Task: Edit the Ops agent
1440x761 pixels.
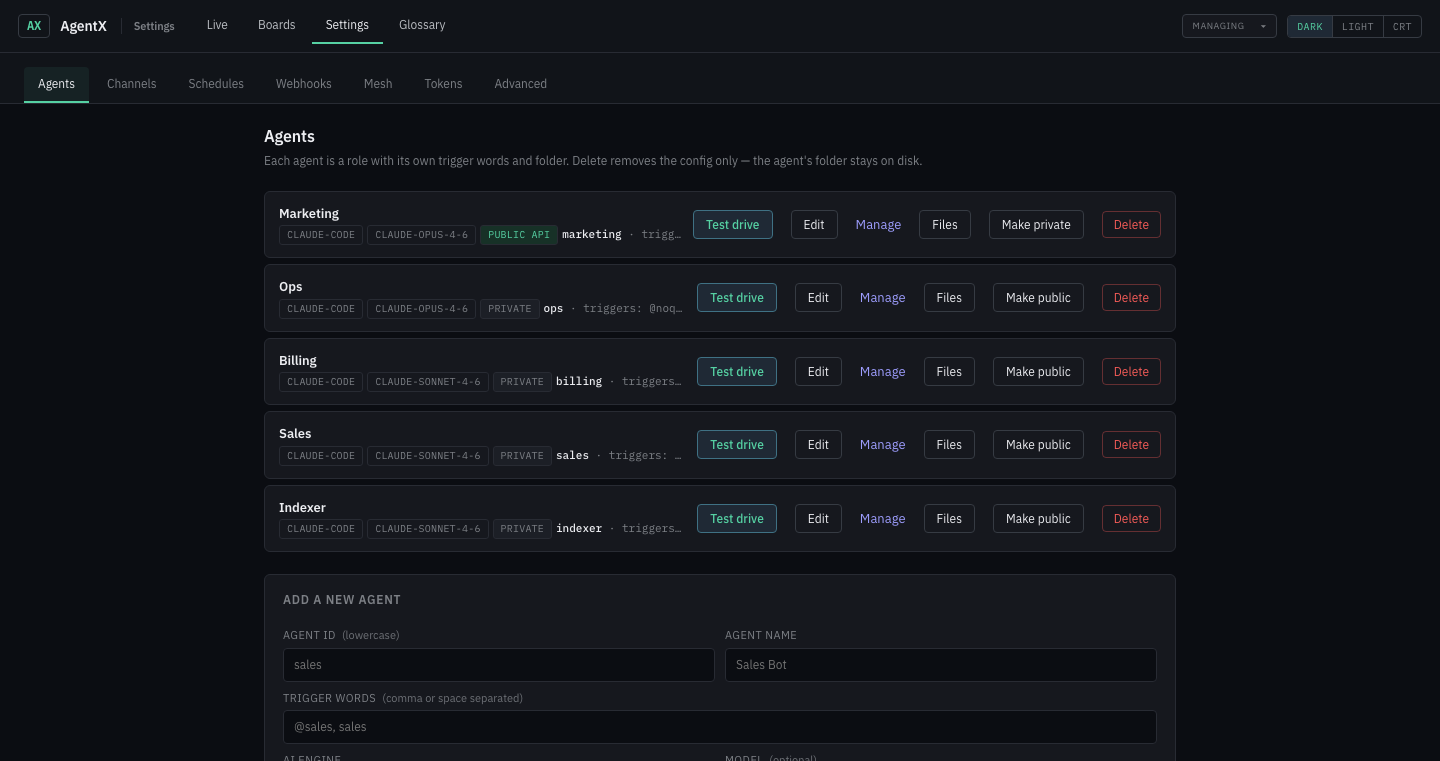Action: point(818,298)
